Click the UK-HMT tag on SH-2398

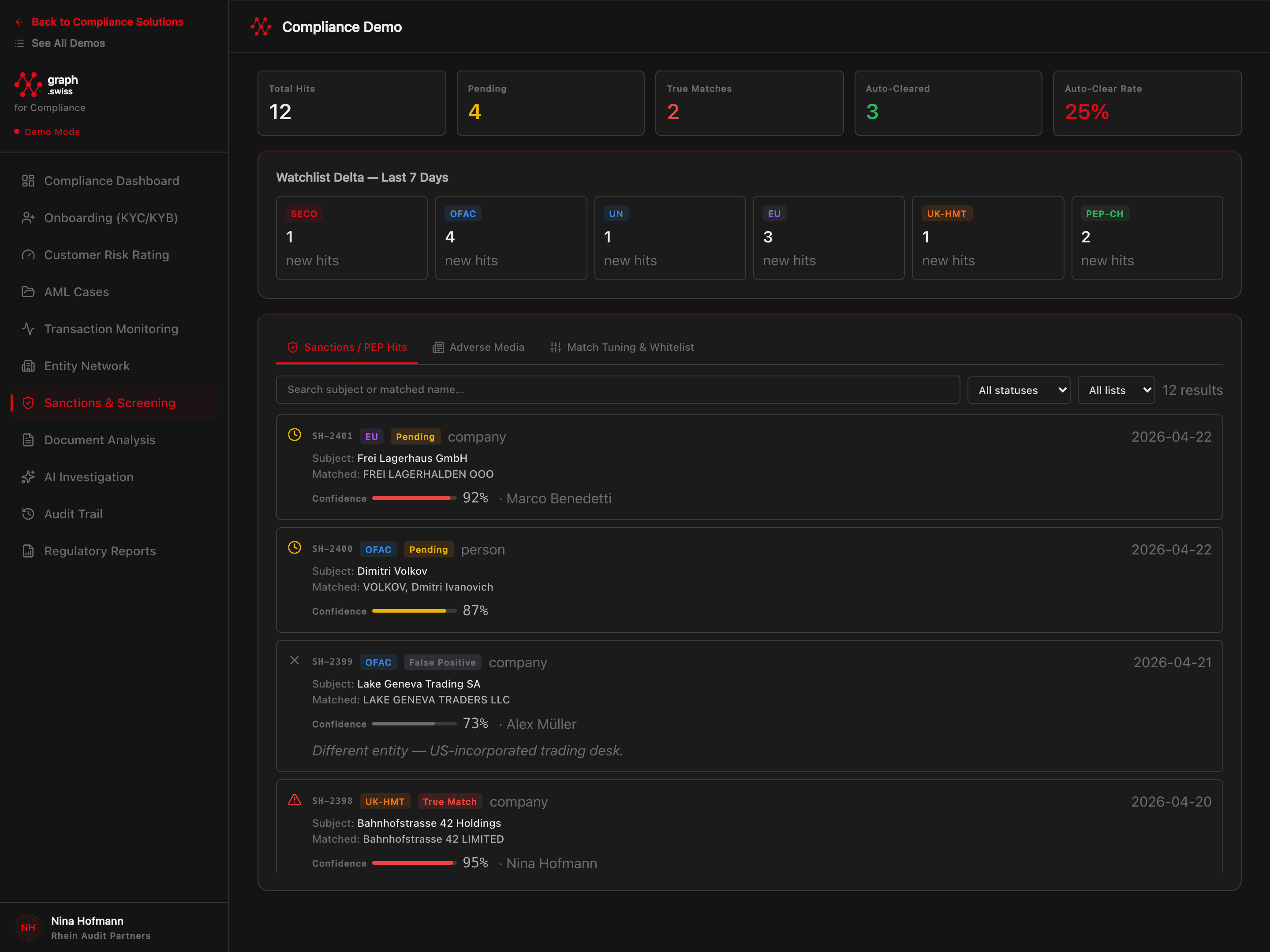pos(385,802)
